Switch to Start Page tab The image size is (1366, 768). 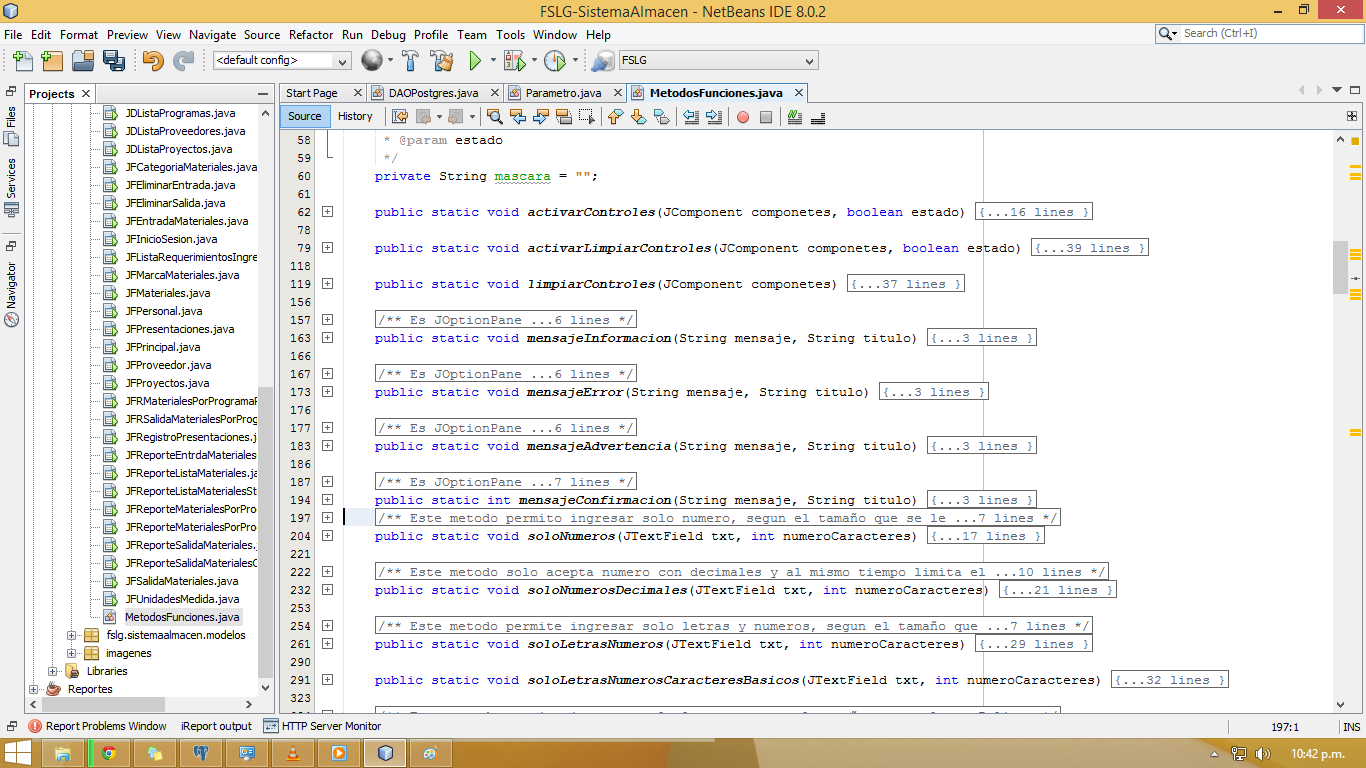[312, 93]
